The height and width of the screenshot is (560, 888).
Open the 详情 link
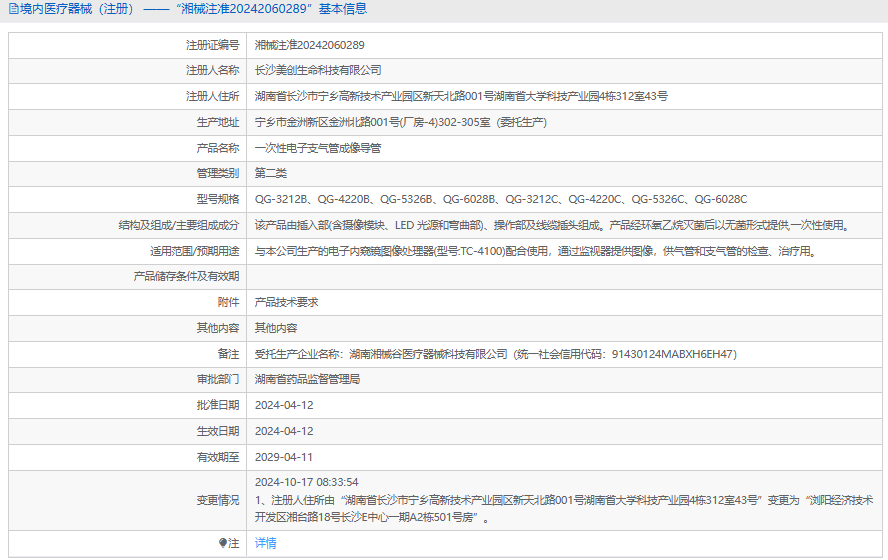tap(266, 544)
